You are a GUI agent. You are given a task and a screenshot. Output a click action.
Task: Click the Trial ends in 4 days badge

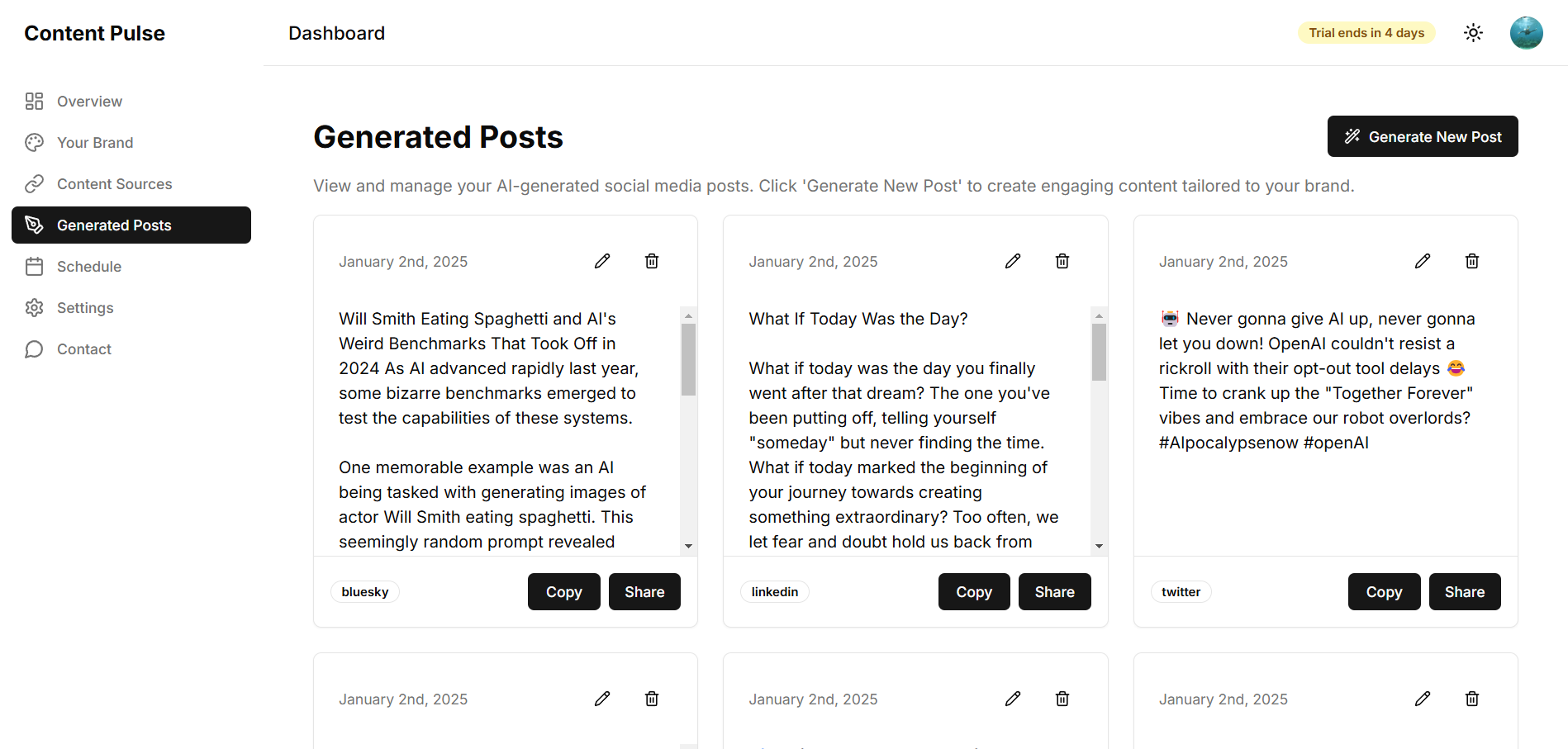pos(1366,32)
